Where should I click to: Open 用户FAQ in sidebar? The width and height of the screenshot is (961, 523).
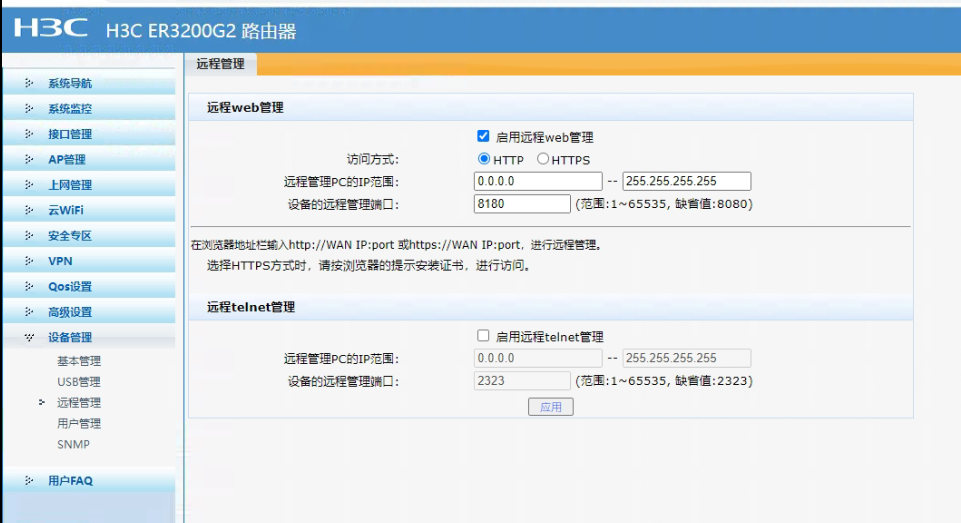pyautogui.click(x=70, y=481)
